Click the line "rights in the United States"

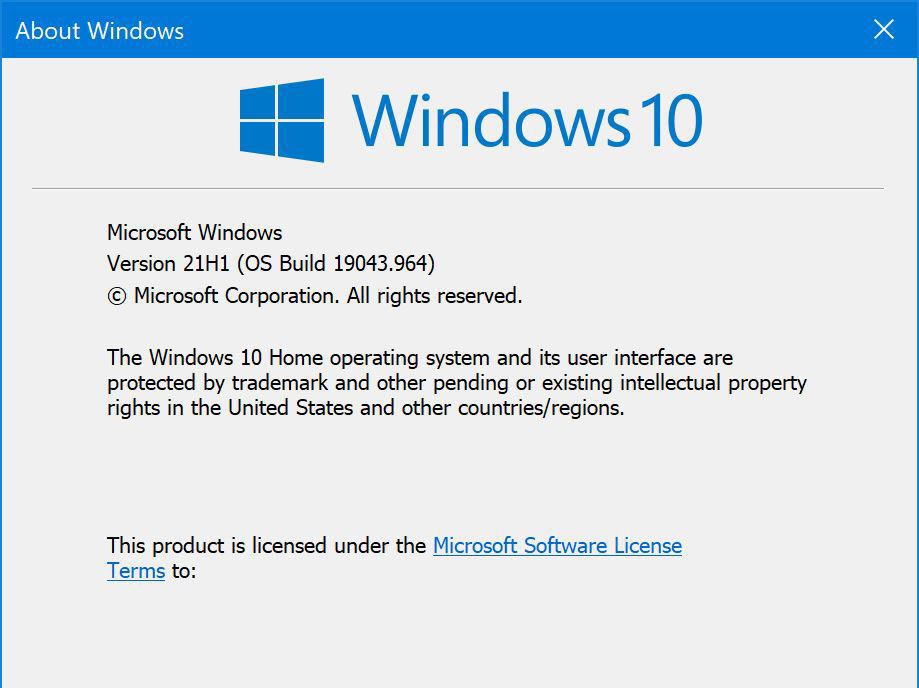(366, 408)
